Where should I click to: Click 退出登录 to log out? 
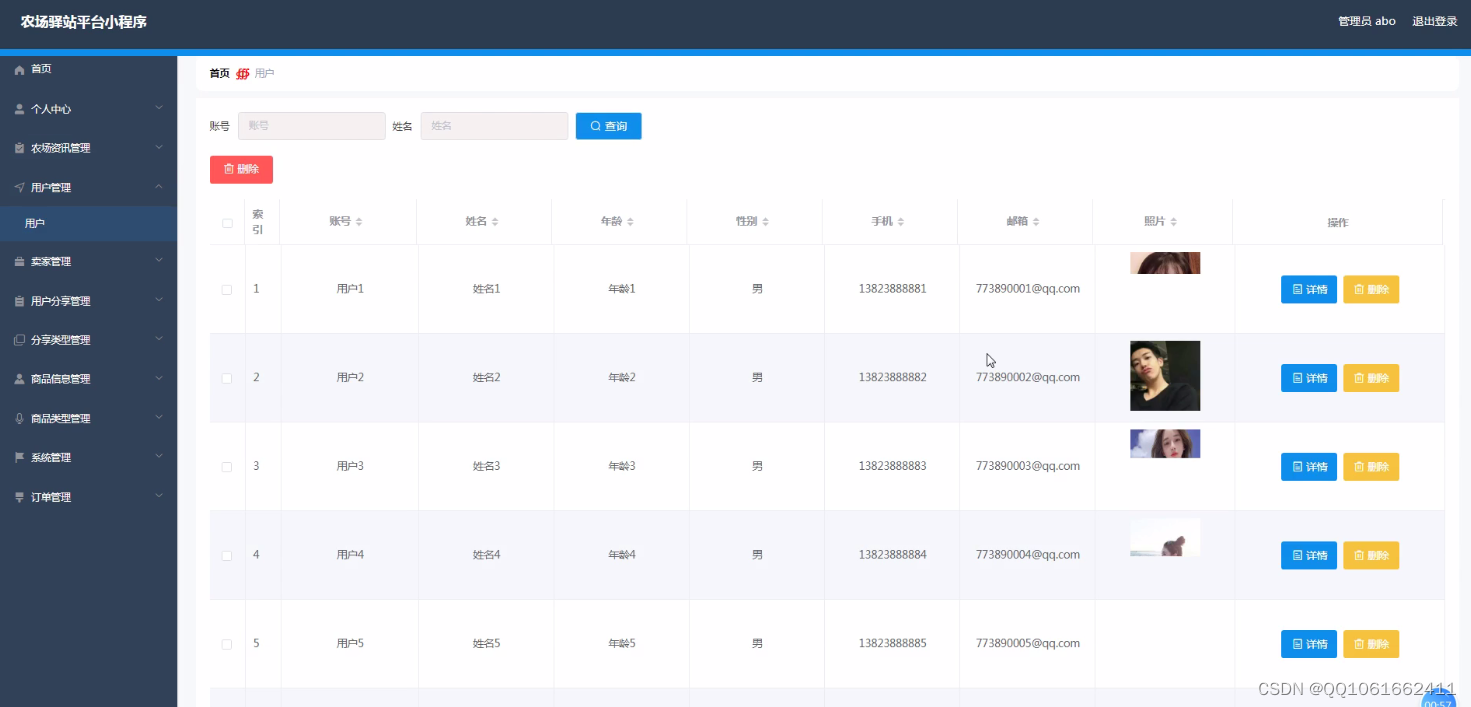coord(1434,21)
